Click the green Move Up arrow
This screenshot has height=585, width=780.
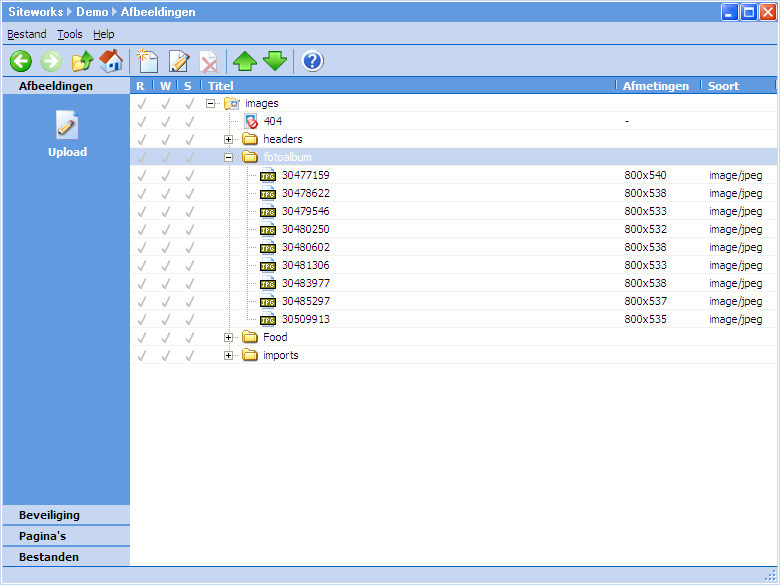coord(245,61)
